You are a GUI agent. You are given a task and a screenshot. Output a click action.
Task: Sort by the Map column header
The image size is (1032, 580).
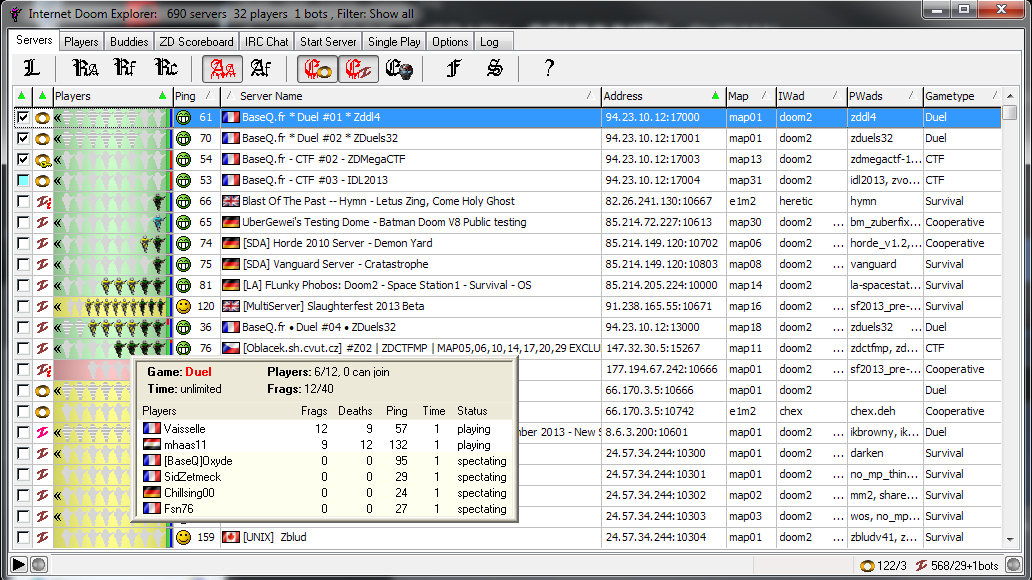[x=749, y=96]
